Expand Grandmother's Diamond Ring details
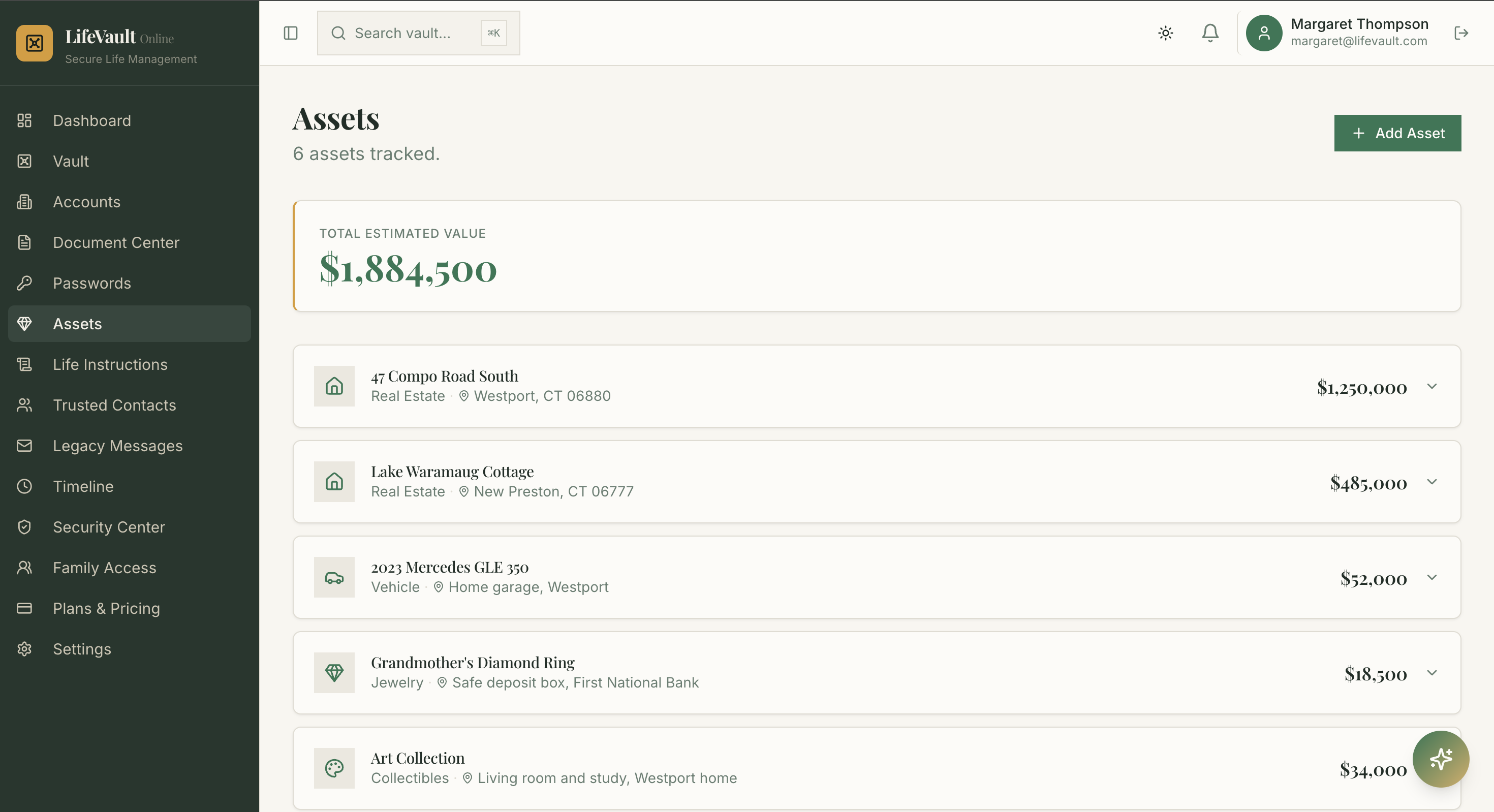 1433,673
